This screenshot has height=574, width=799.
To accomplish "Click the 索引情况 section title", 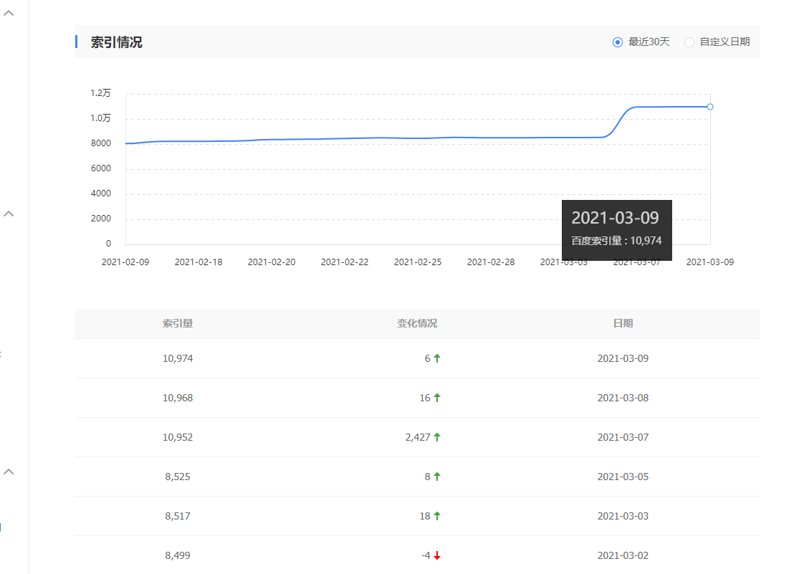I will pos(116,42).
